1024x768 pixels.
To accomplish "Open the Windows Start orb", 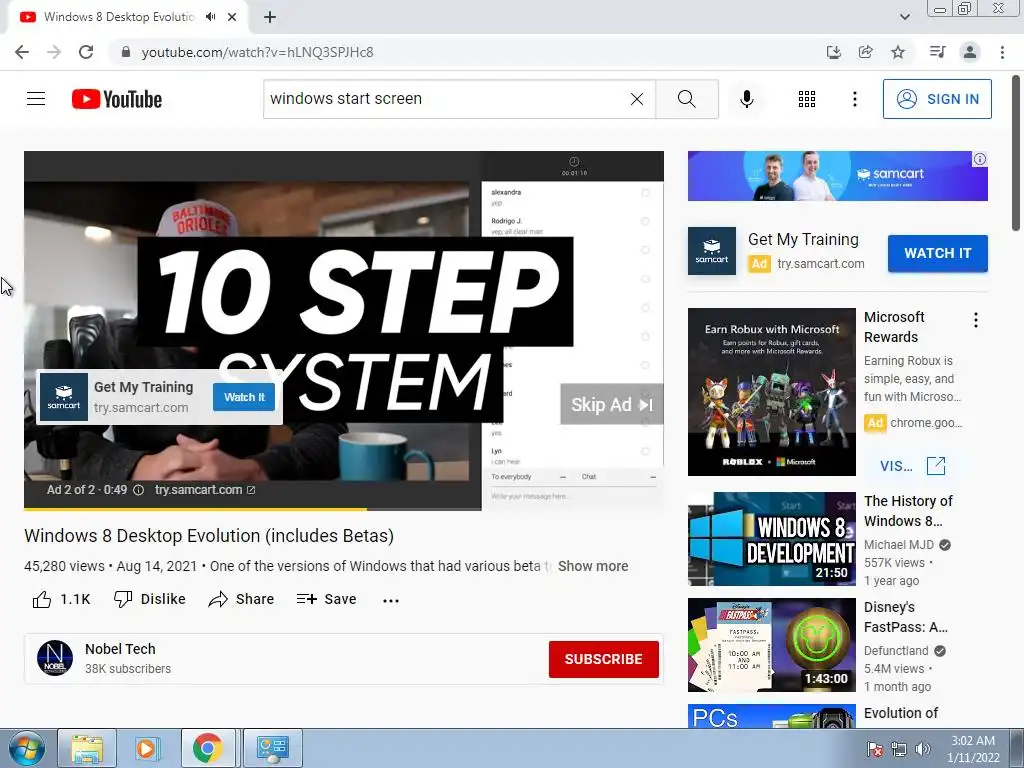I will coord(26,748).
